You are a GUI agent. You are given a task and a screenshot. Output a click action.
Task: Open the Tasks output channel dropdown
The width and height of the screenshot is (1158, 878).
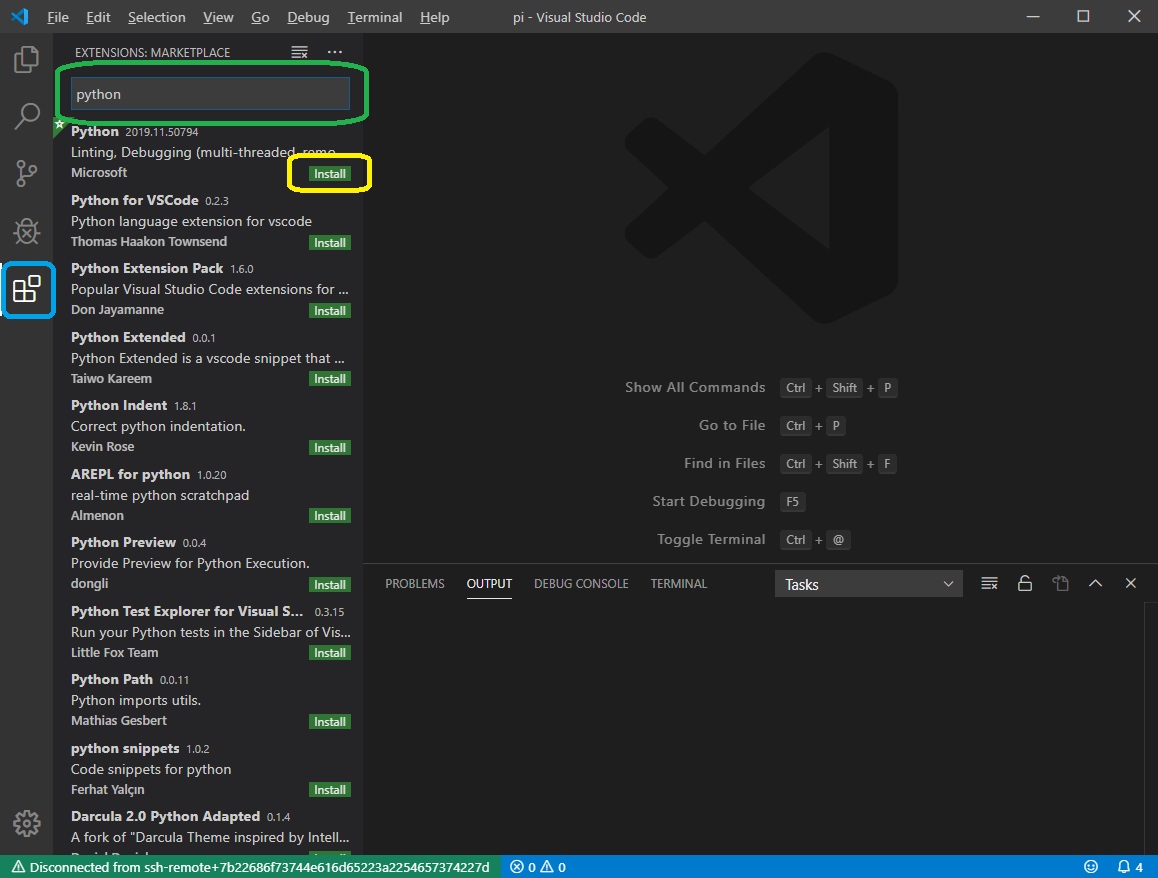click(868, 584)
